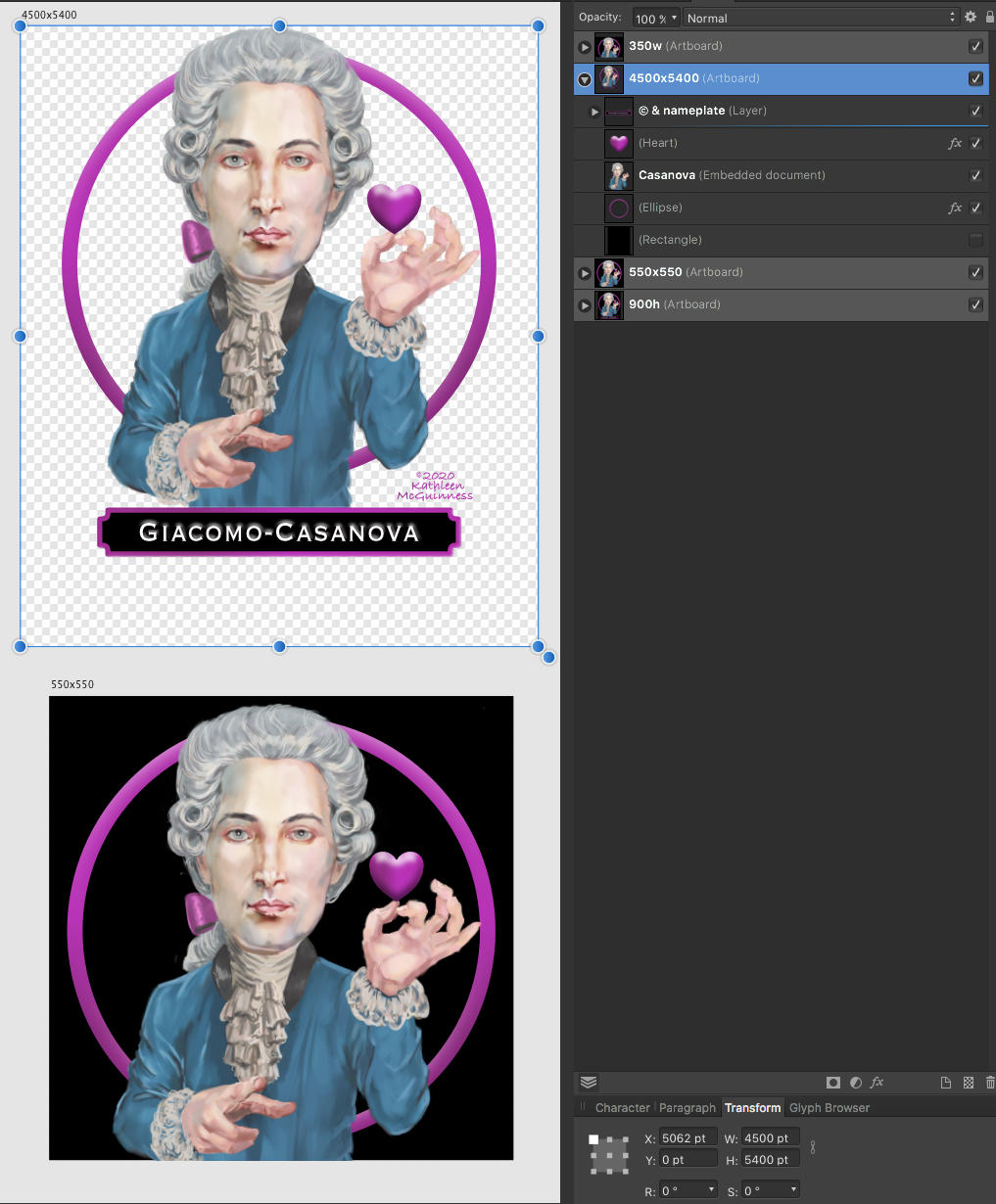This screenshot has width=996, height=1204.
Task: Select the "(Ellipse)" layer name
Action: pos(660,208)
